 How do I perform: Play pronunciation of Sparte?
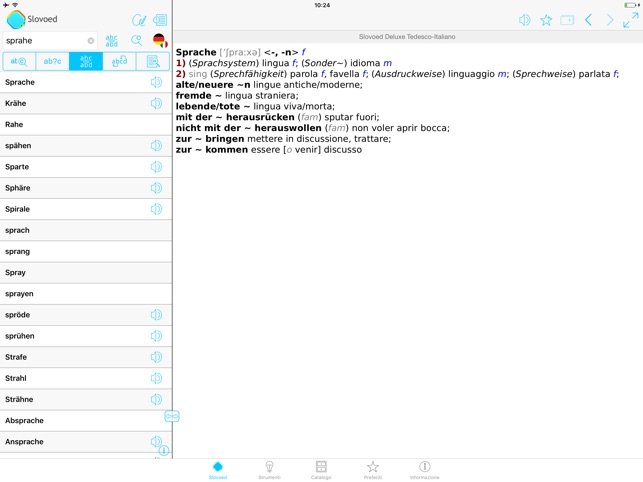tap(156, 167)
